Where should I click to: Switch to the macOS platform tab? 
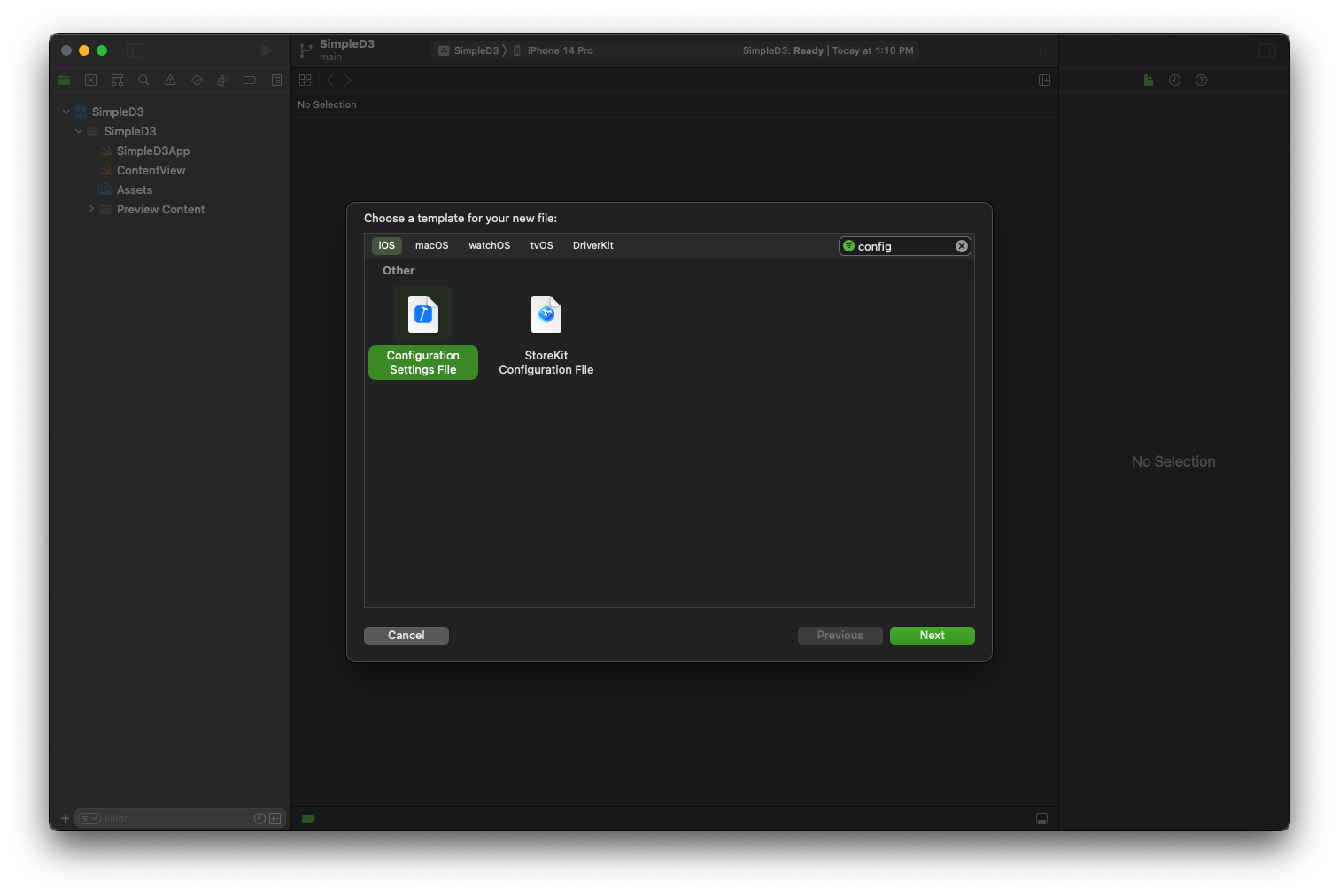click(432, 246)
